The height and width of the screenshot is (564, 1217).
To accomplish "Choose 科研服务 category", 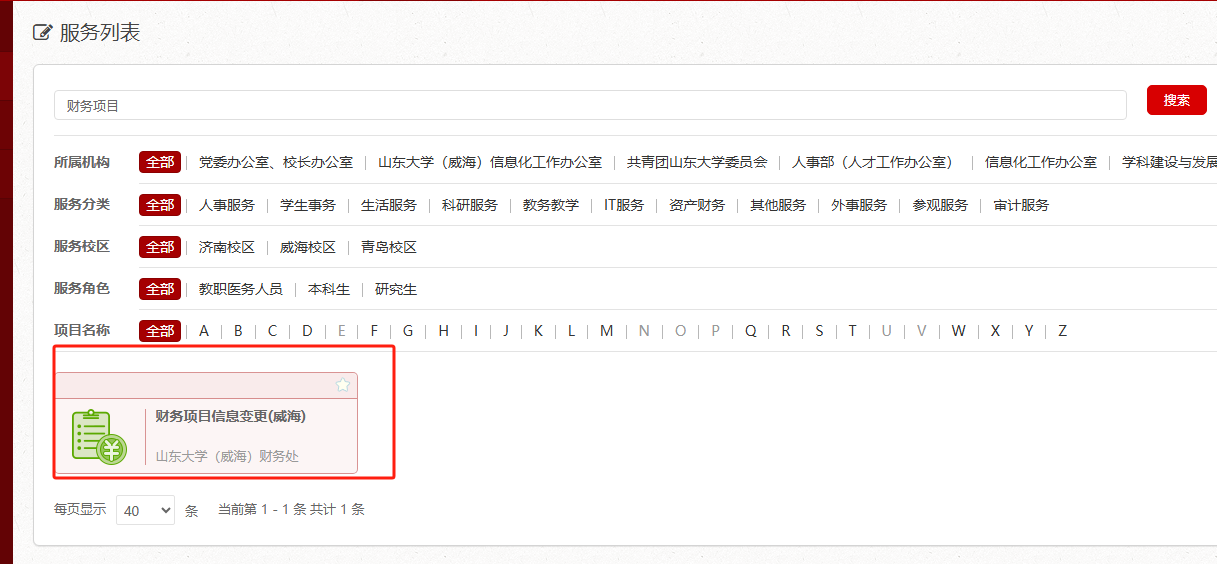I will point(470,205).
